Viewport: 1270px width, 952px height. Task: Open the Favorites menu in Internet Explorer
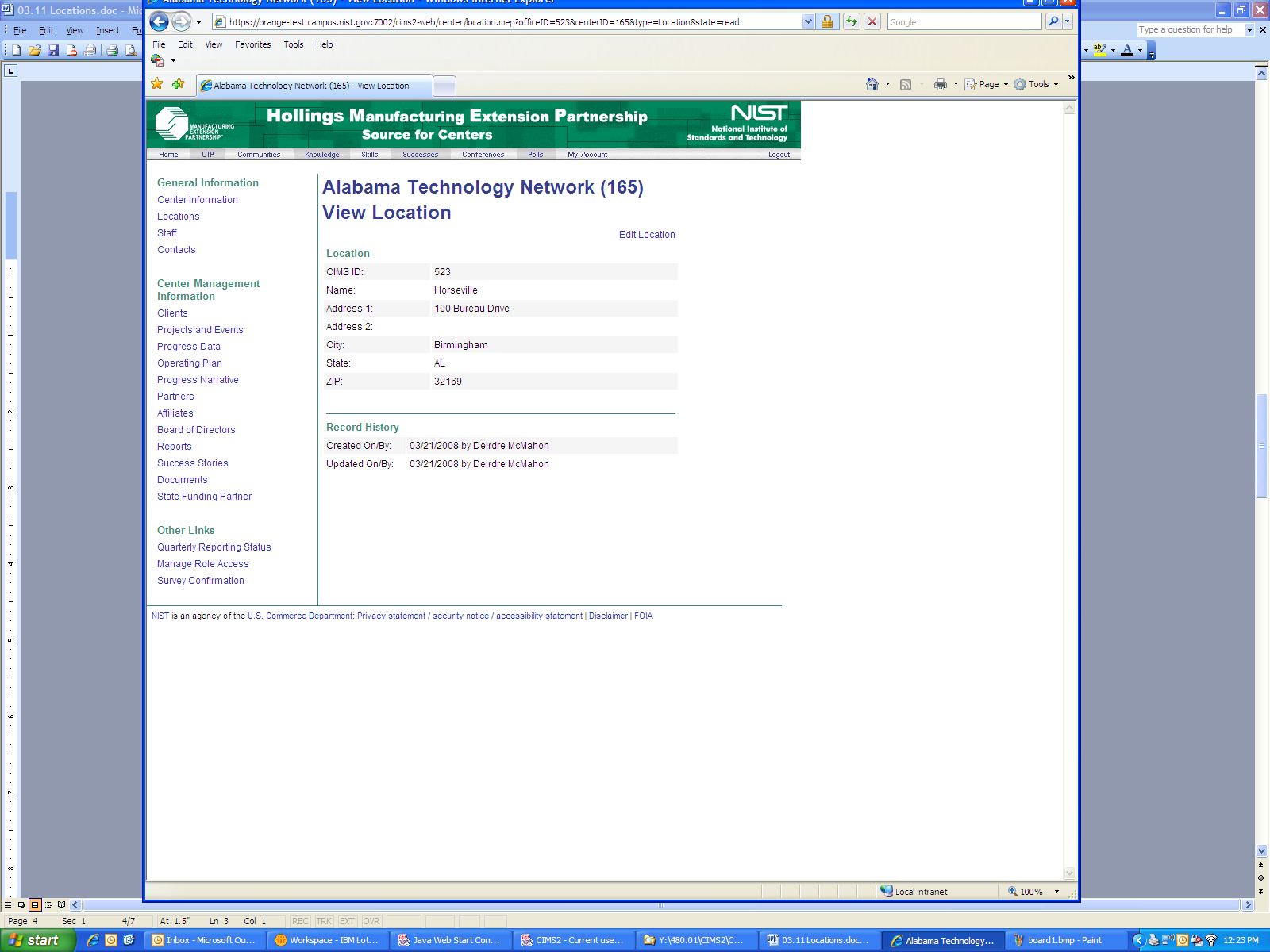(252, 44)
